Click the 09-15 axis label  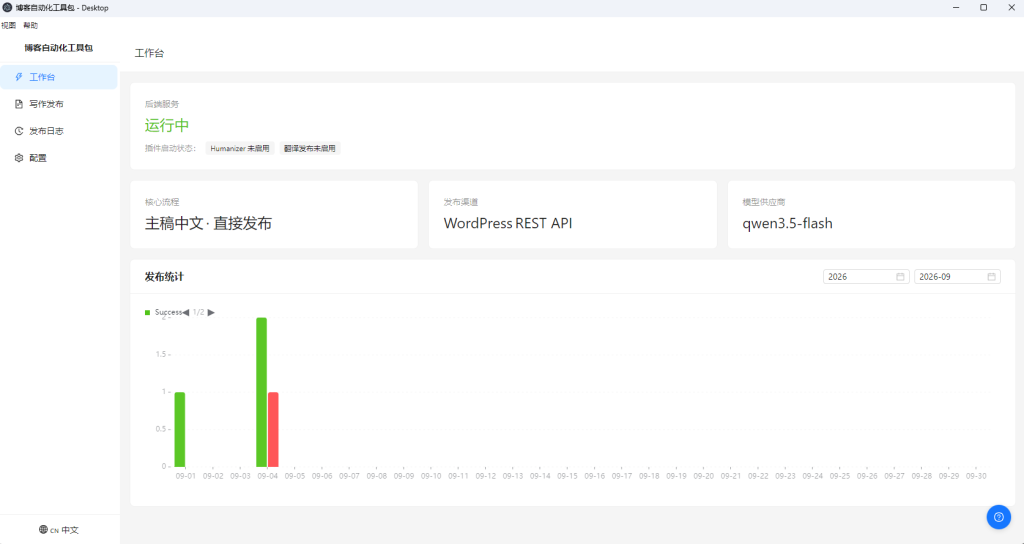click(568, 476)
